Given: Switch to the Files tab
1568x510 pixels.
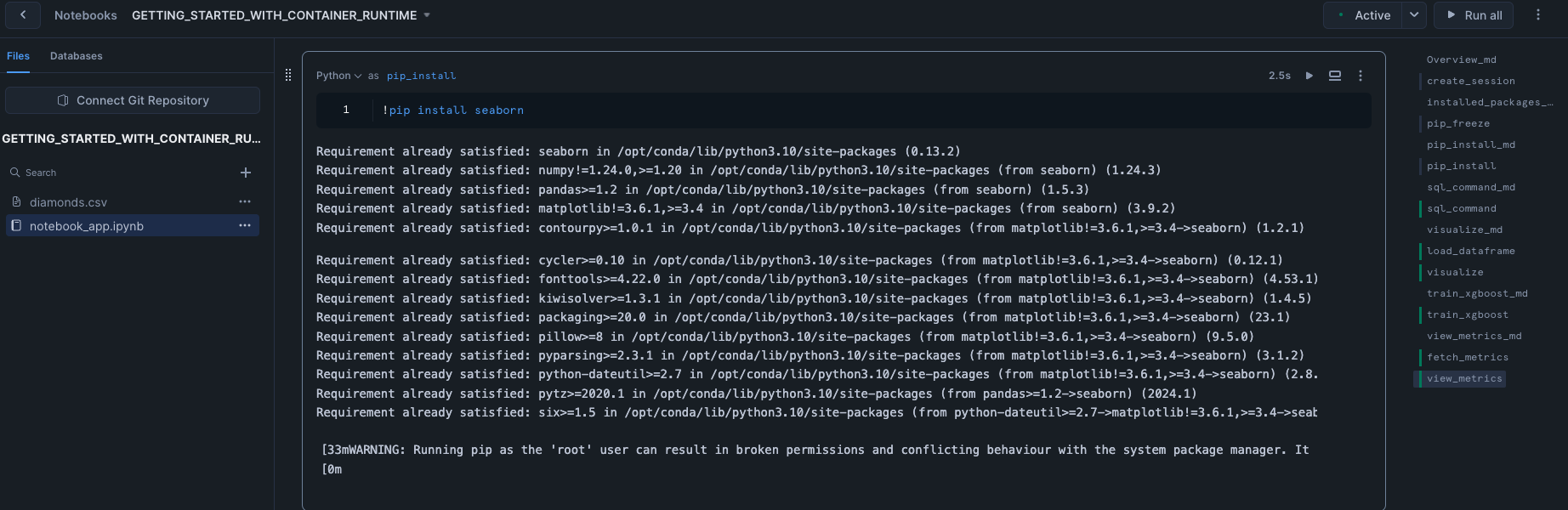Looking at the screenshot, I should coord(18,56).
